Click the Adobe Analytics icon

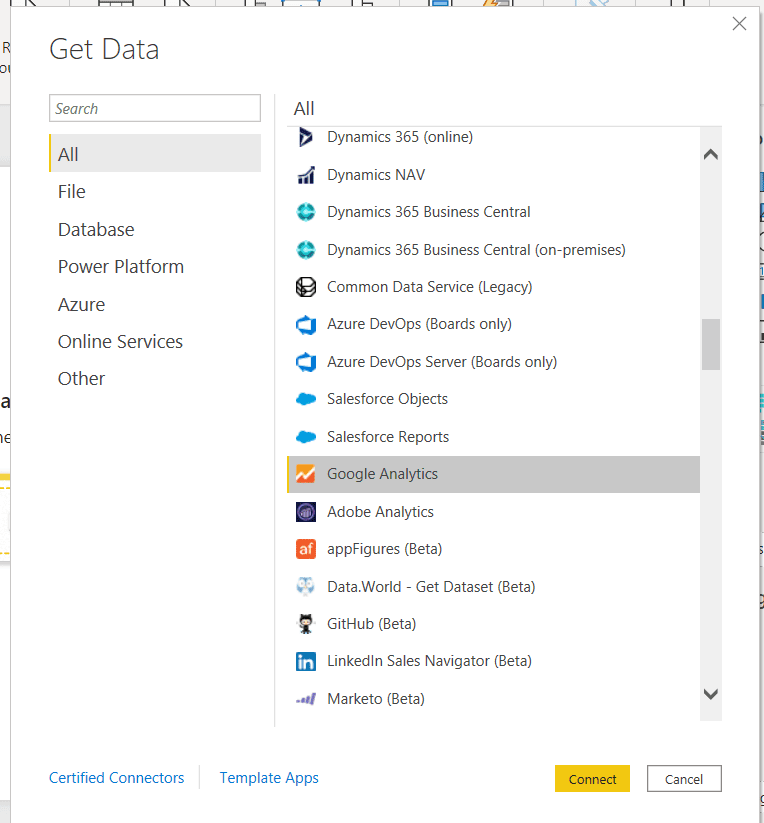click(x=306, y=512)
